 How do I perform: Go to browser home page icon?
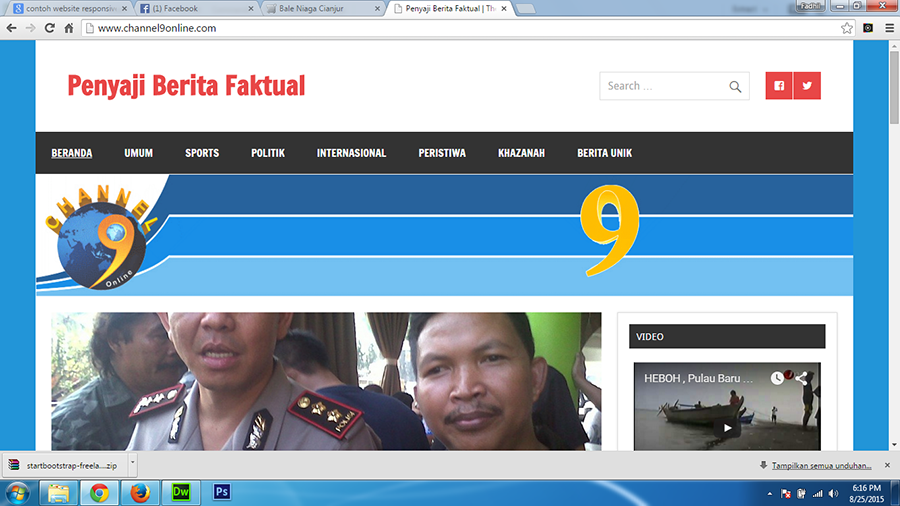[69, 28]
